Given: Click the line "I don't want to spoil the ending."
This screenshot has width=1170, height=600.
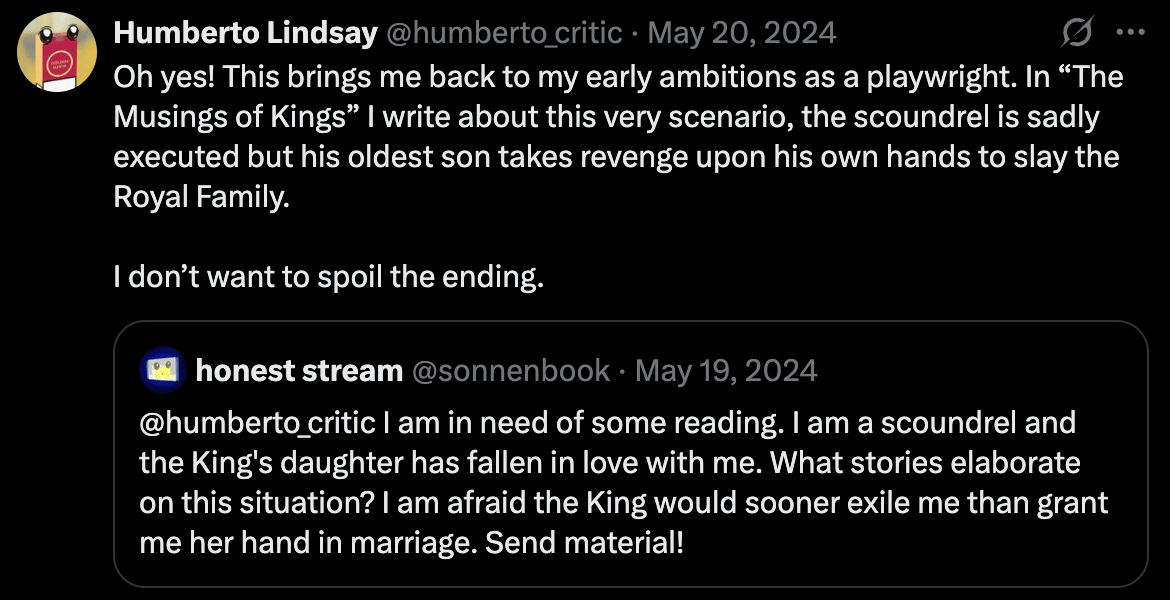Looking at the screenshot, I should pos(329,277).
